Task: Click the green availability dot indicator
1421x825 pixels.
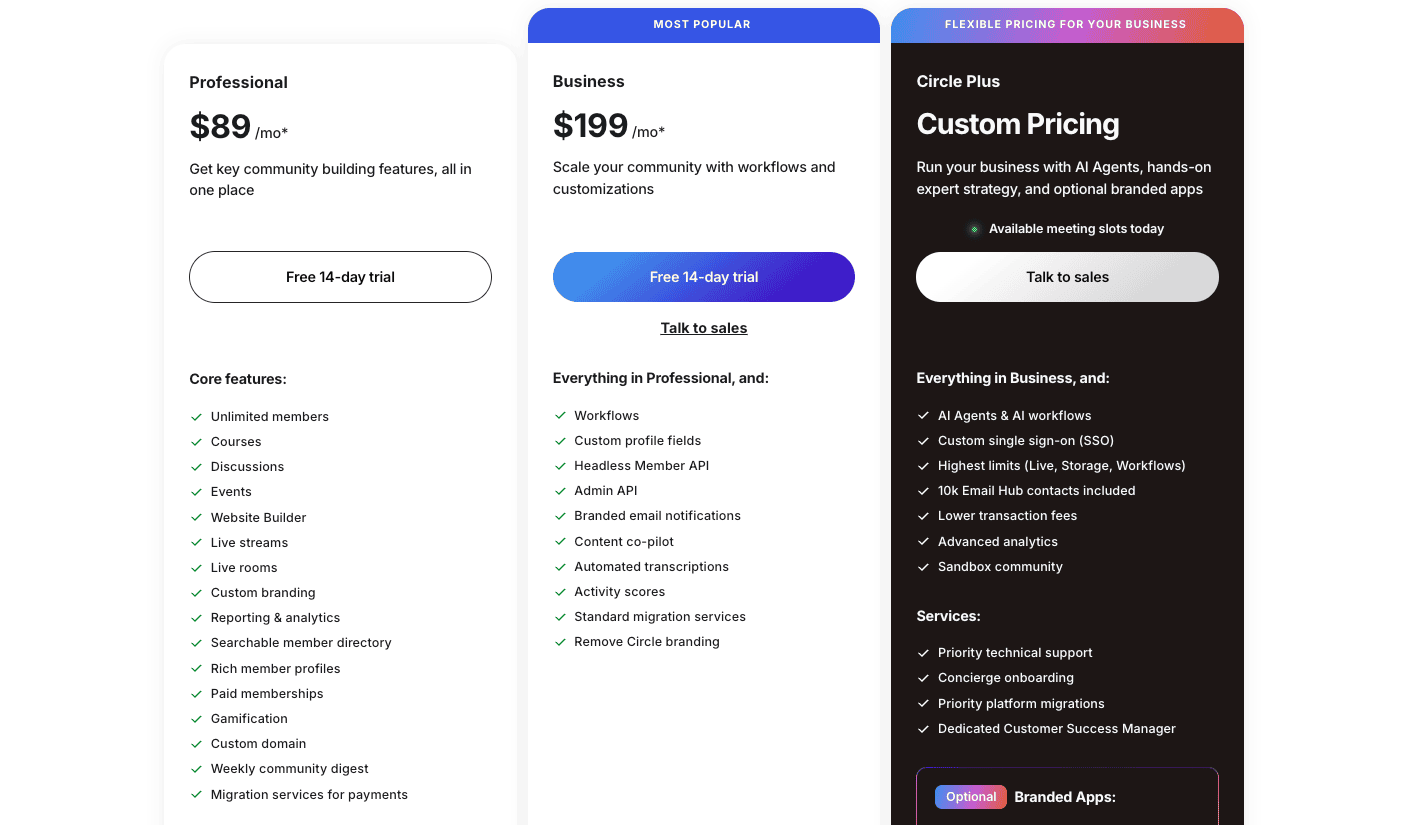Action: [x=973, y=228]
